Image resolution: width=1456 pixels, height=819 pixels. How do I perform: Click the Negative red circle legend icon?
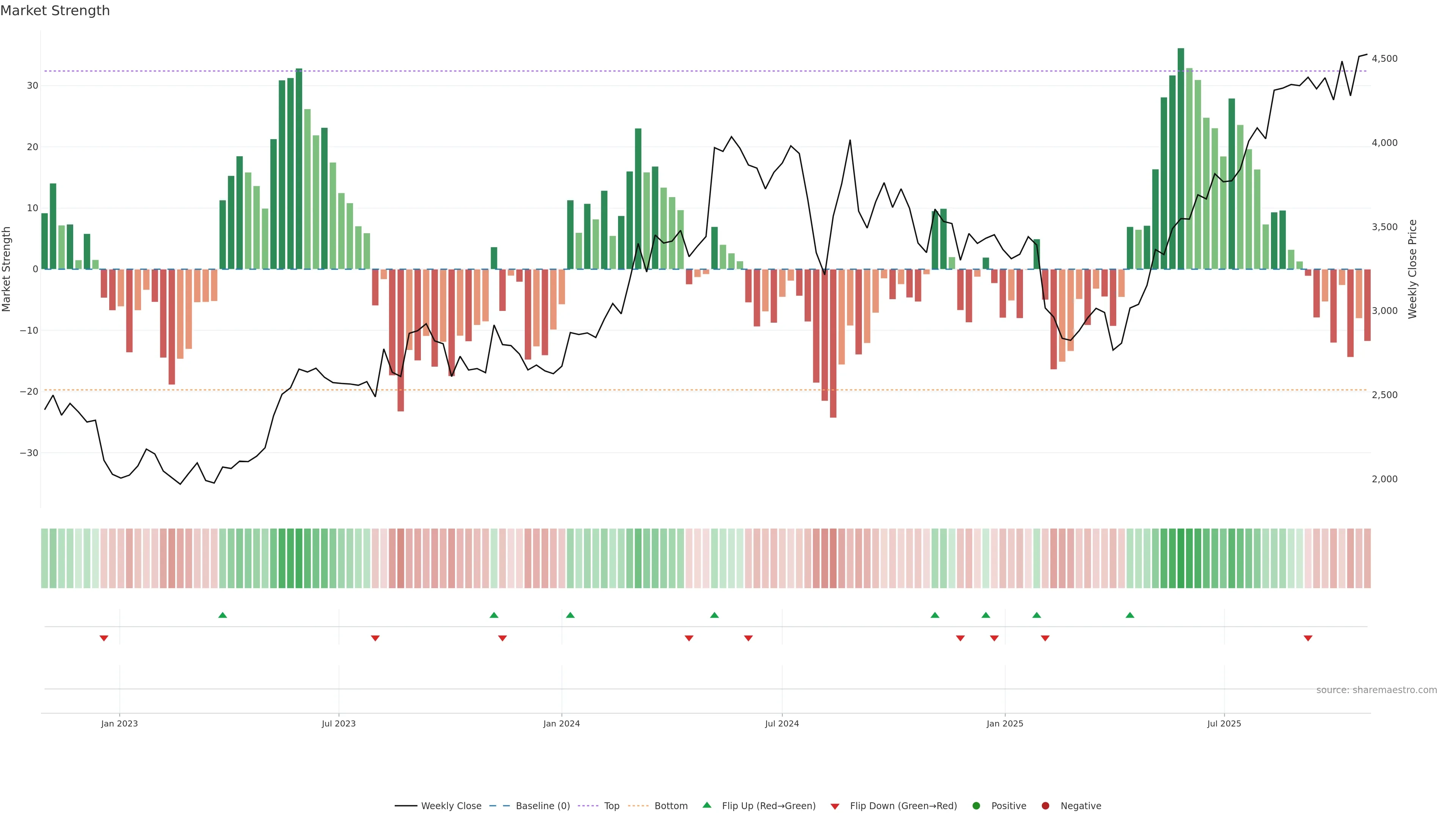tap(1045, 806)
